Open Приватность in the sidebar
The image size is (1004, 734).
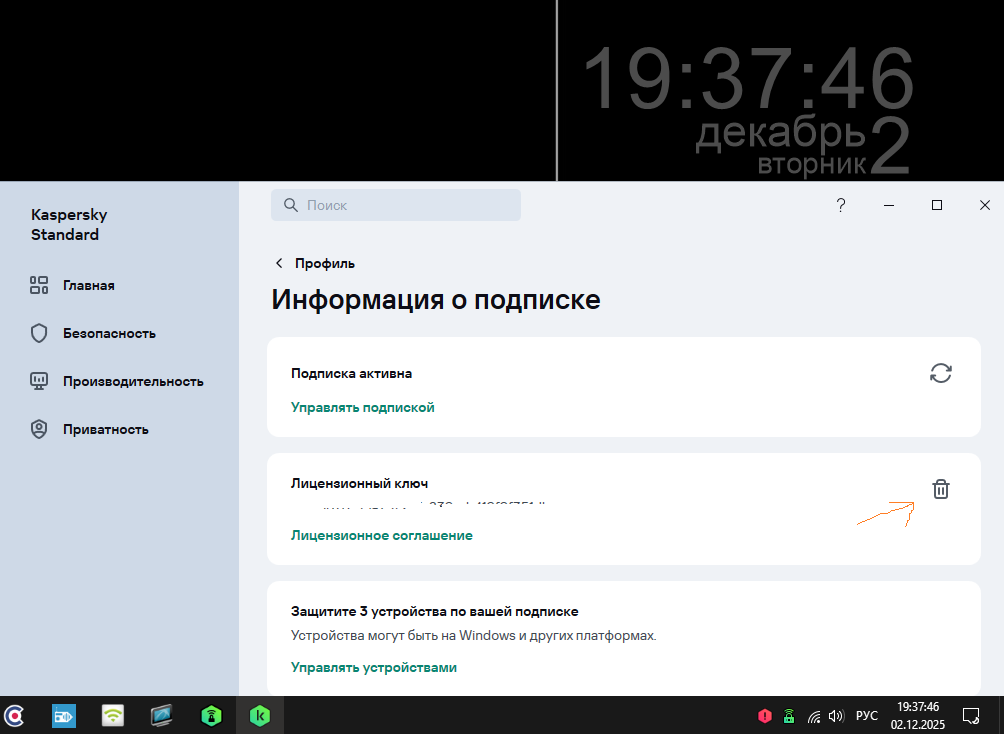click(x=106, y=429)
